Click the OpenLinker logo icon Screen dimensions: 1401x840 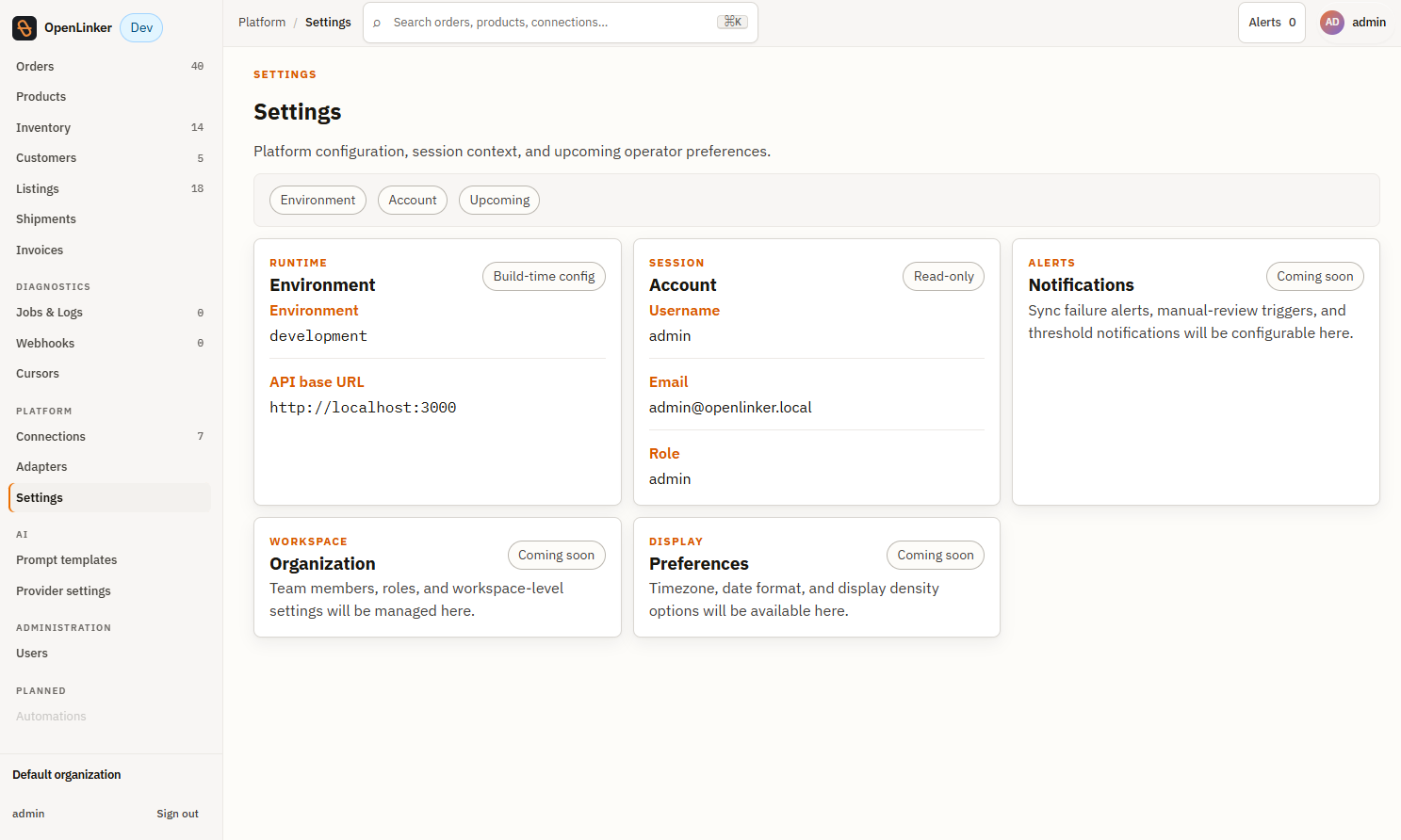[x=24, y=27]
